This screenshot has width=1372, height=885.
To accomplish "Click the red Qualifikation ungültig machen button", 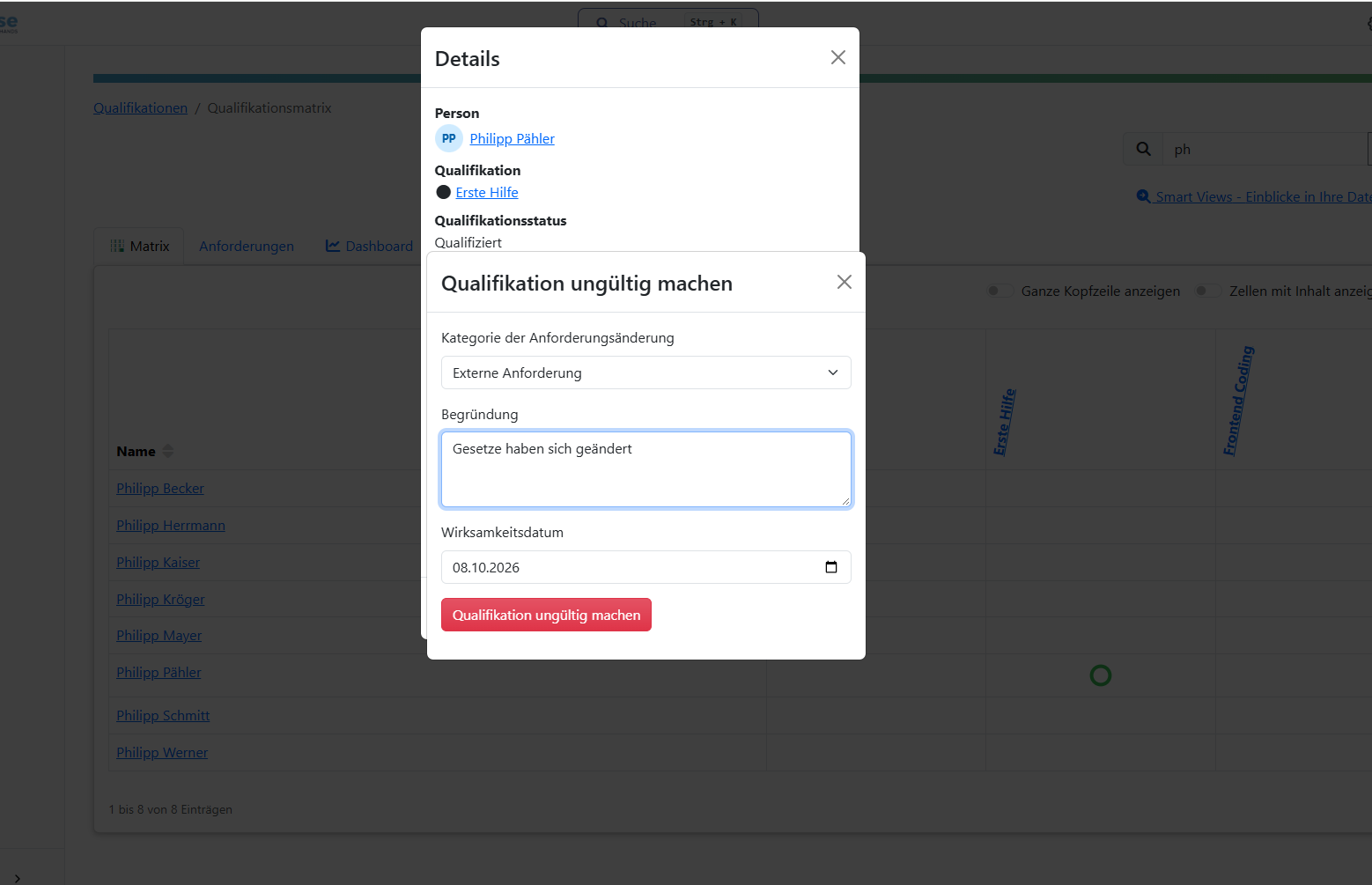I will (x=546, y=615).
